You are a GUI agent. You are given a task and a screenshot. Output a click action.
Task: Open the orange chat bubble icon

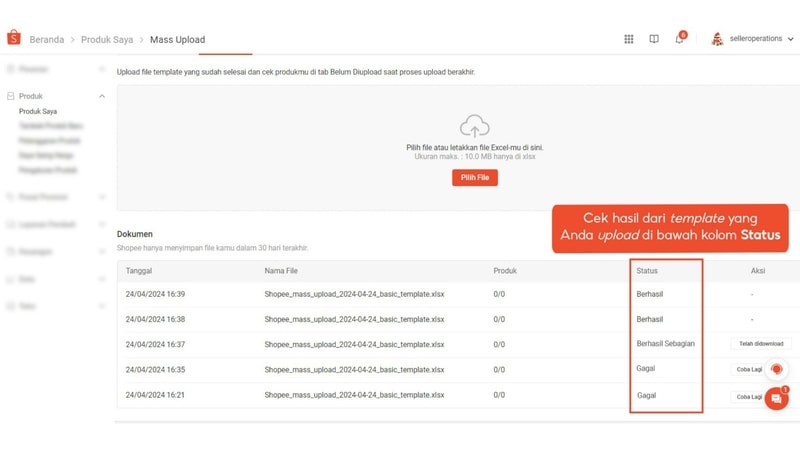(x=777, y=398)
